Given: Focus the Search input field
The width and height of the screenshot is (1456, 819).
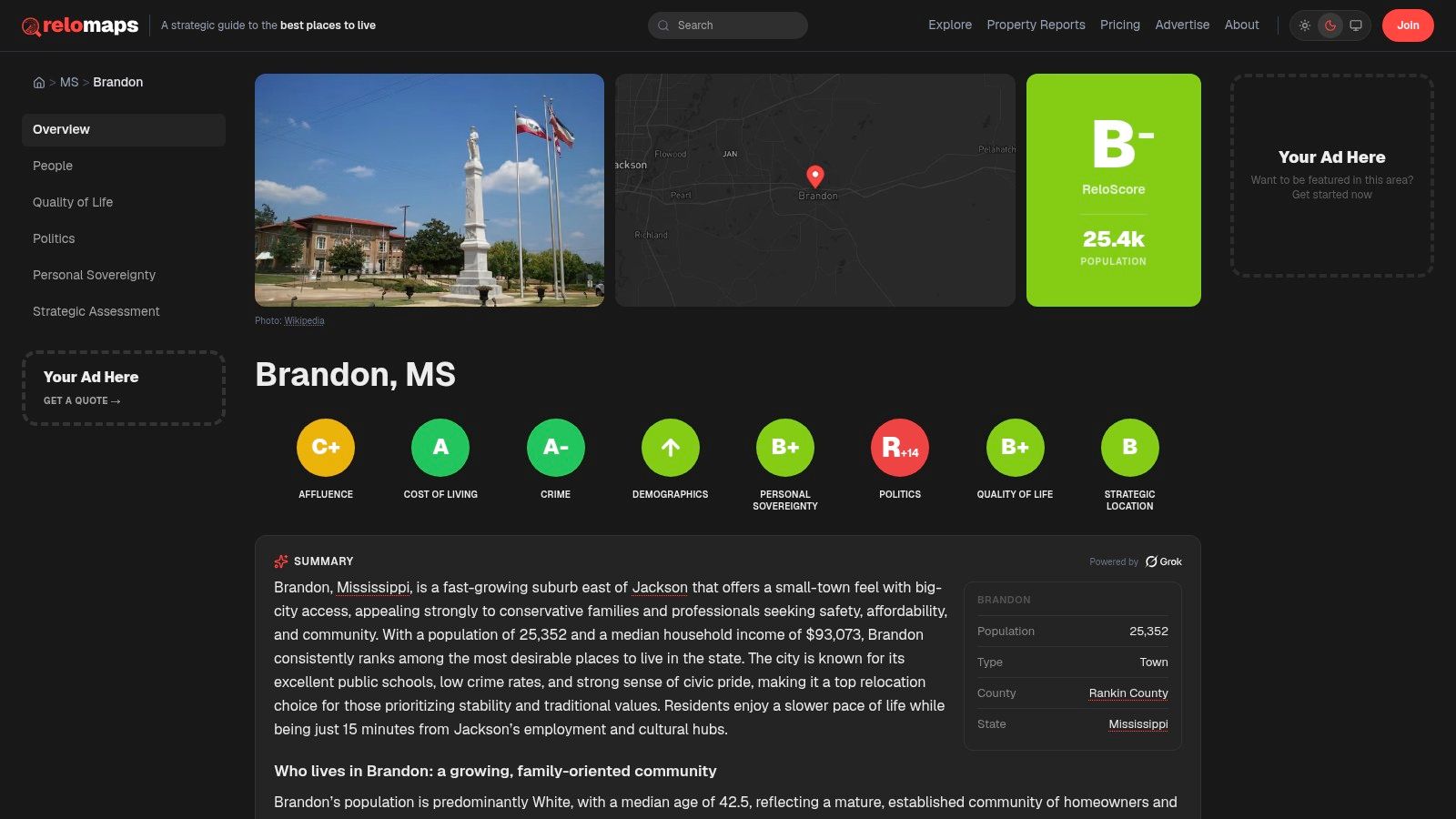Looking at the screenshot, I should click(x=728, y=25).
